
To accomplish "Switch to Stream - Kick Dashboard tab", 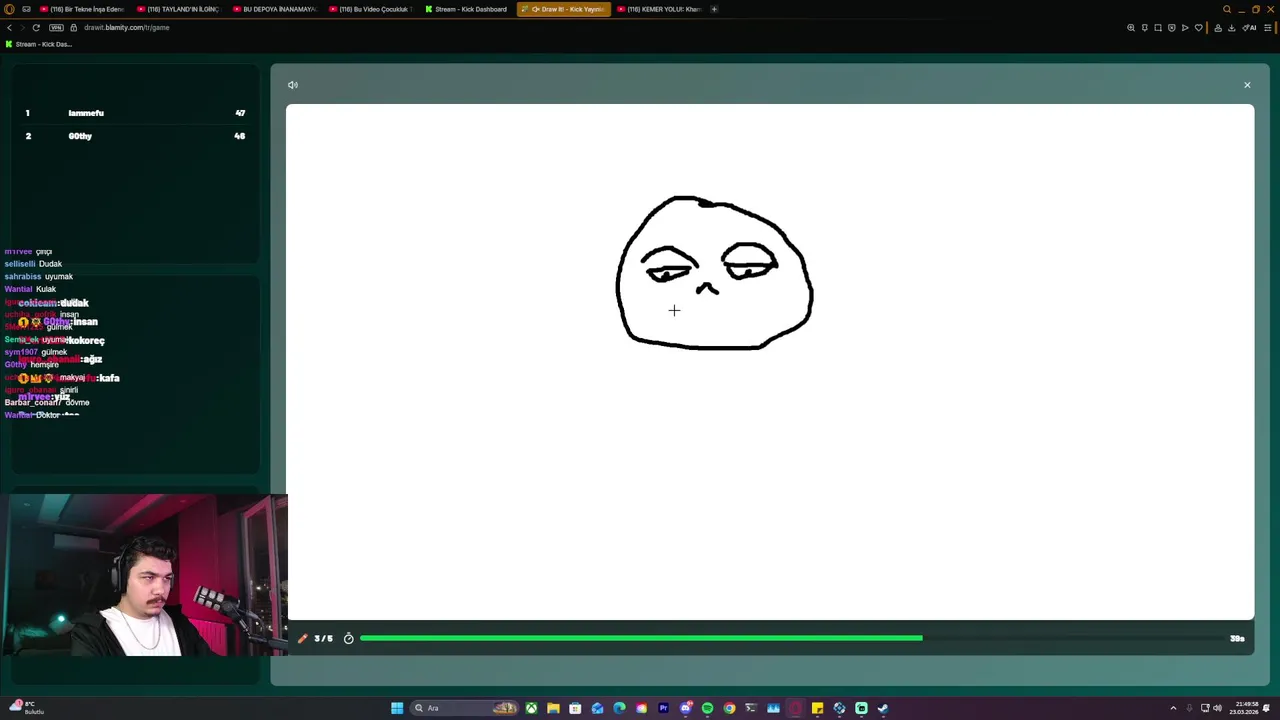I will [x=465, y=9].
